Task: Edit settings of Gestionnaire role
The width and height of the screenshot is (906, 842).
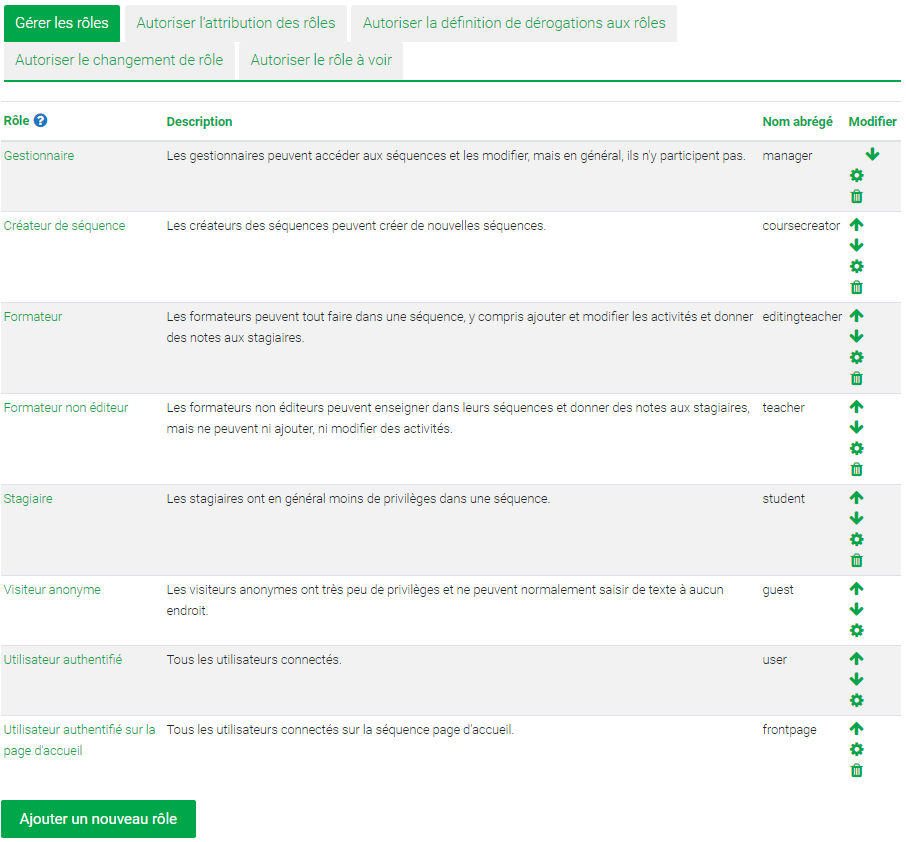Action: [856, 175]
